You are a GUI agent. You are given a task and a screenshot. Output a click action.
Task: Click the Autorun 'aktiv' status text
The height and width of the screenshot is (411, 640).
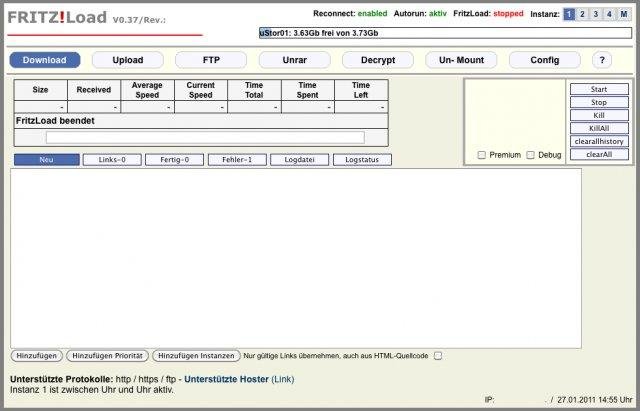click(438, 13)
